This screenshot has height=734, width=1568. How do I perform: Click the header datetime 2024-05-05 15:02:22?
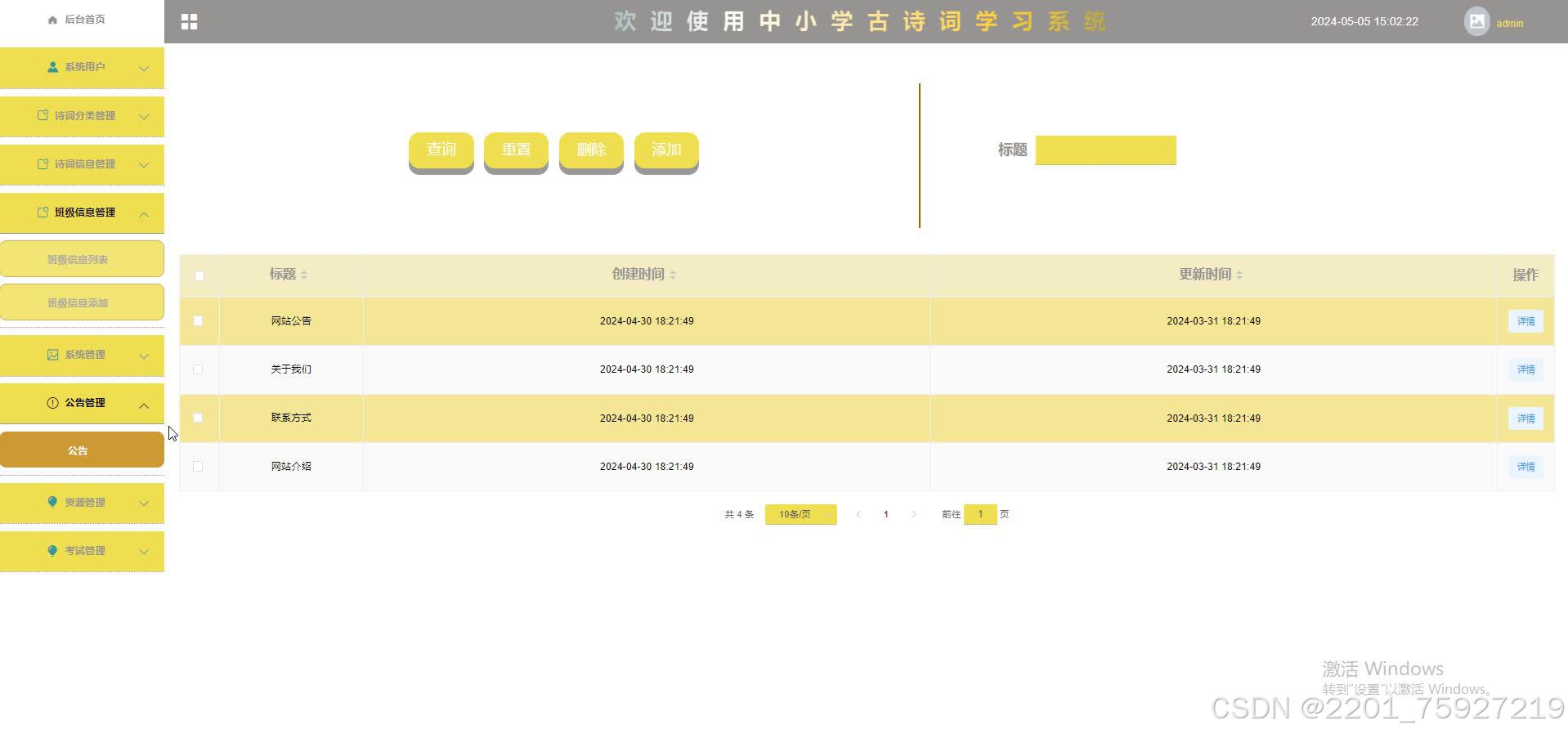[x=1364, y=21]
